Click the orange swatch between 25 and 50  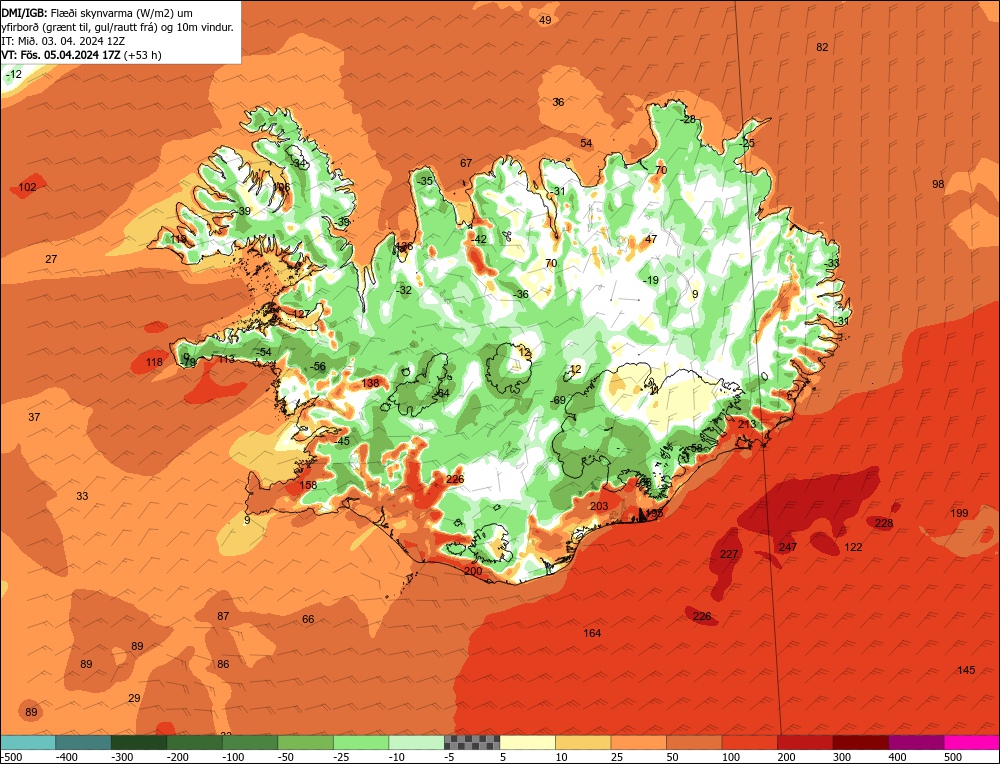click(638, 742)
